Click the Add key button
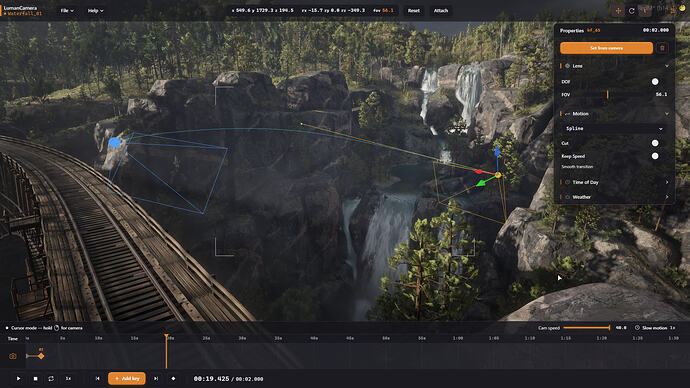This screenshot has width=690, height=388. [x=127, y=378]
